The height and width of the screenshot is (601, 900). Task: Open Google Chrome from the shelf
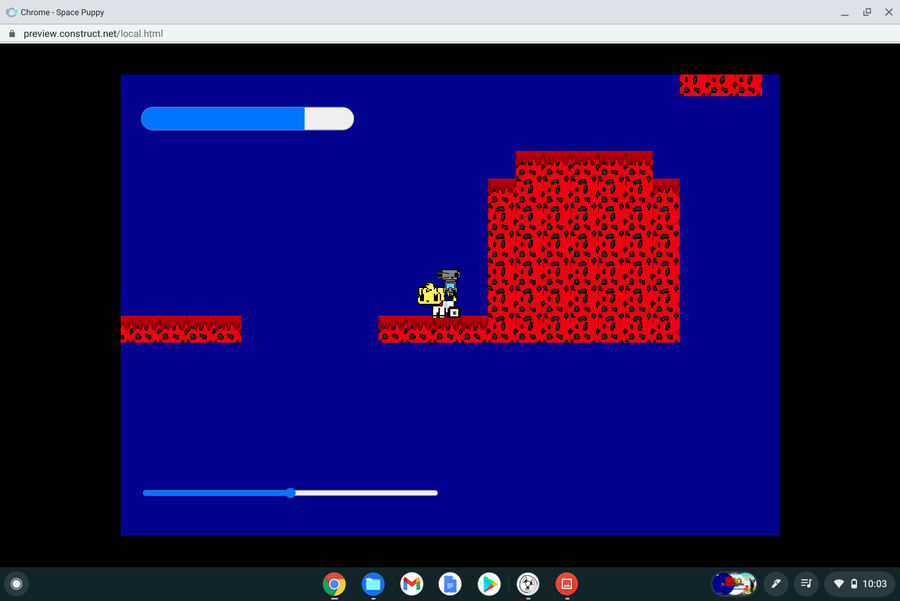pos(334,584)
